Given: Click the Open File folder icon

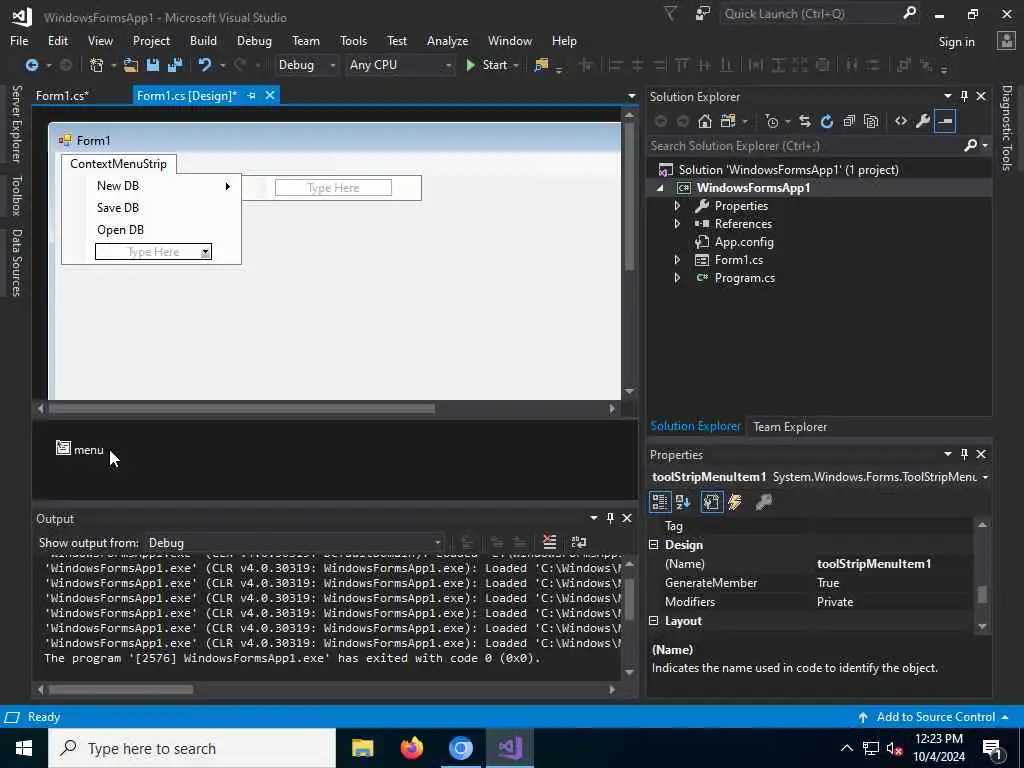Looking at the screenshot, I should (x=131, y=65).
